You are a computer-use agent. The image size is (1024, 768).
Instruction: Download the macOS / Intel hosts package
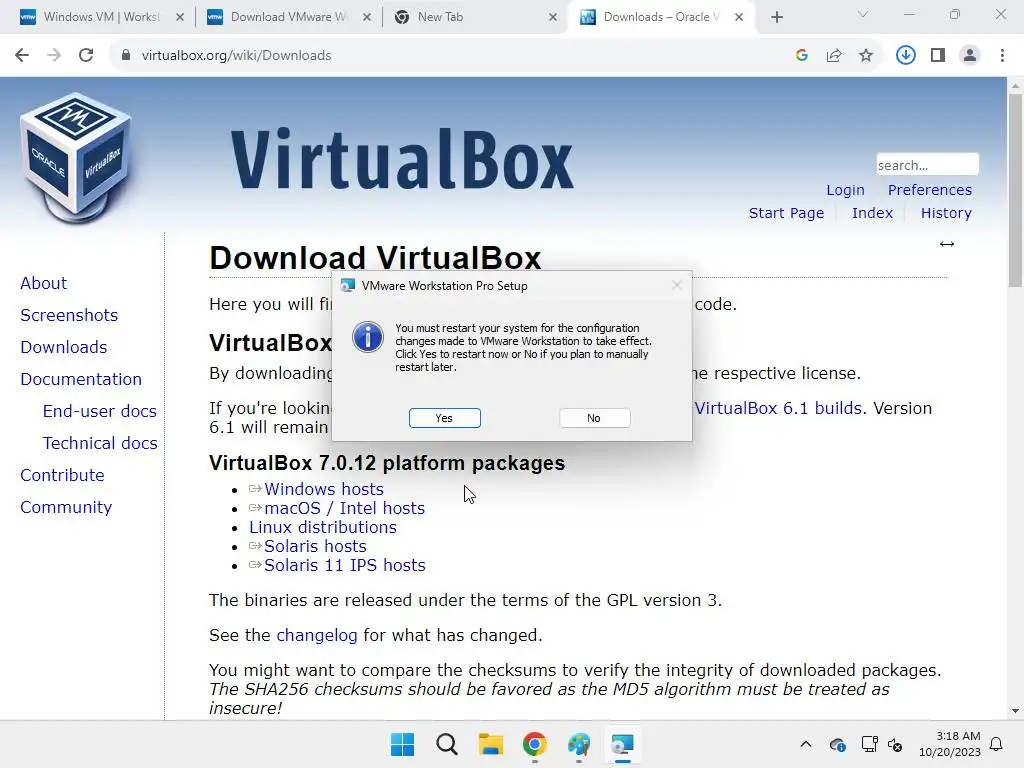[x=345, y=508]
